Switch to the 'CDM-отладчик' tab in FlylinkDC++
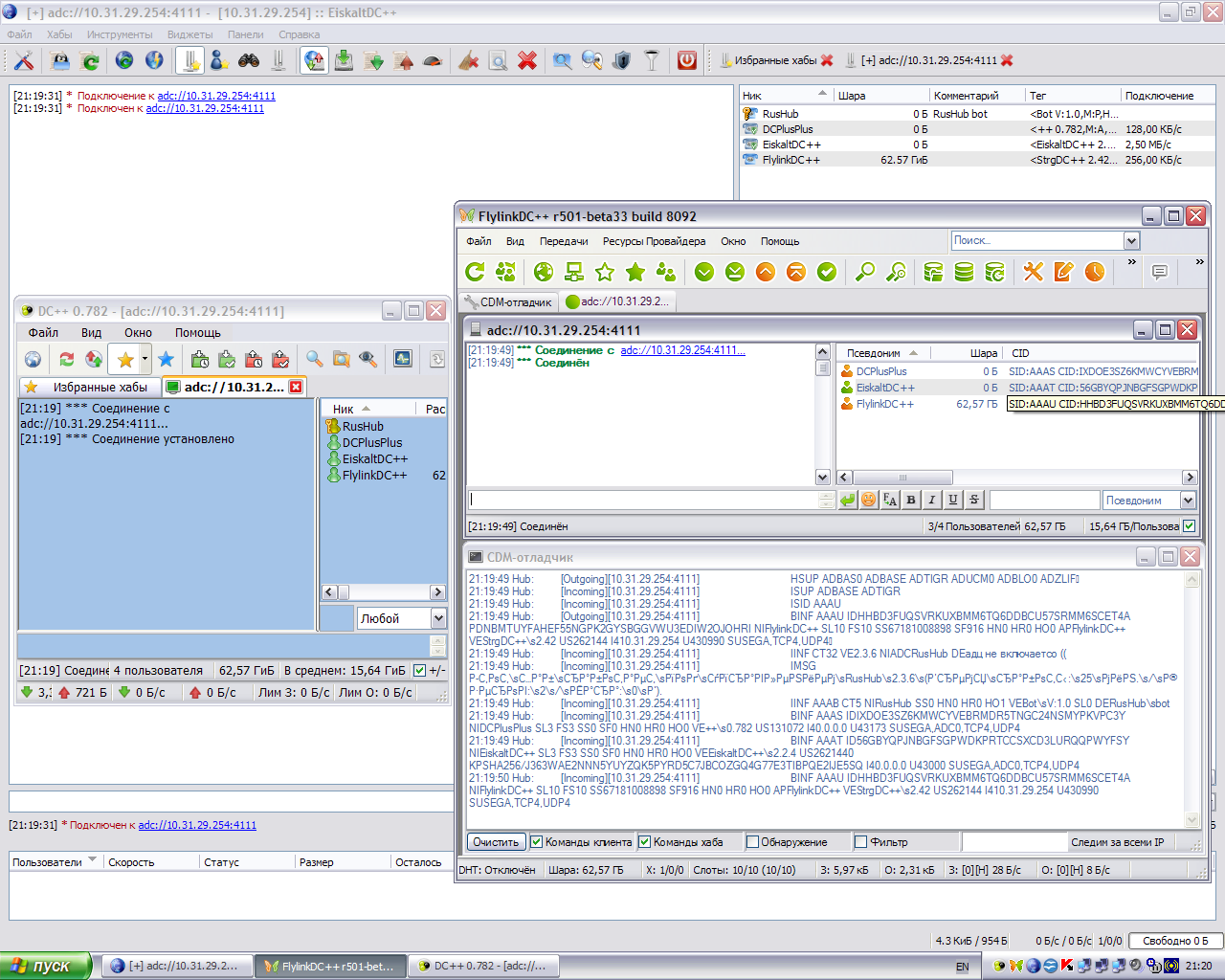1225x980 pixels. pyautogui.click(x=509, y=301)
